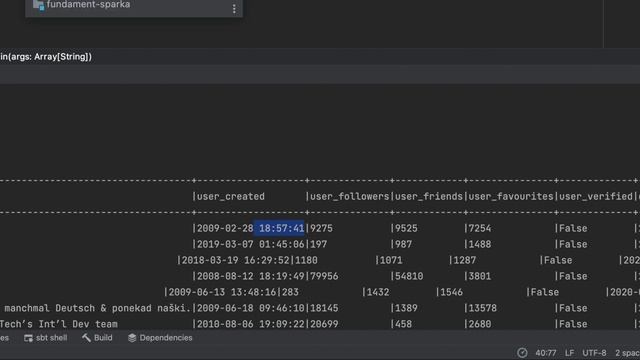Open the Dependencies tool window
Screen dimensions: 640x360
point(160,338)
